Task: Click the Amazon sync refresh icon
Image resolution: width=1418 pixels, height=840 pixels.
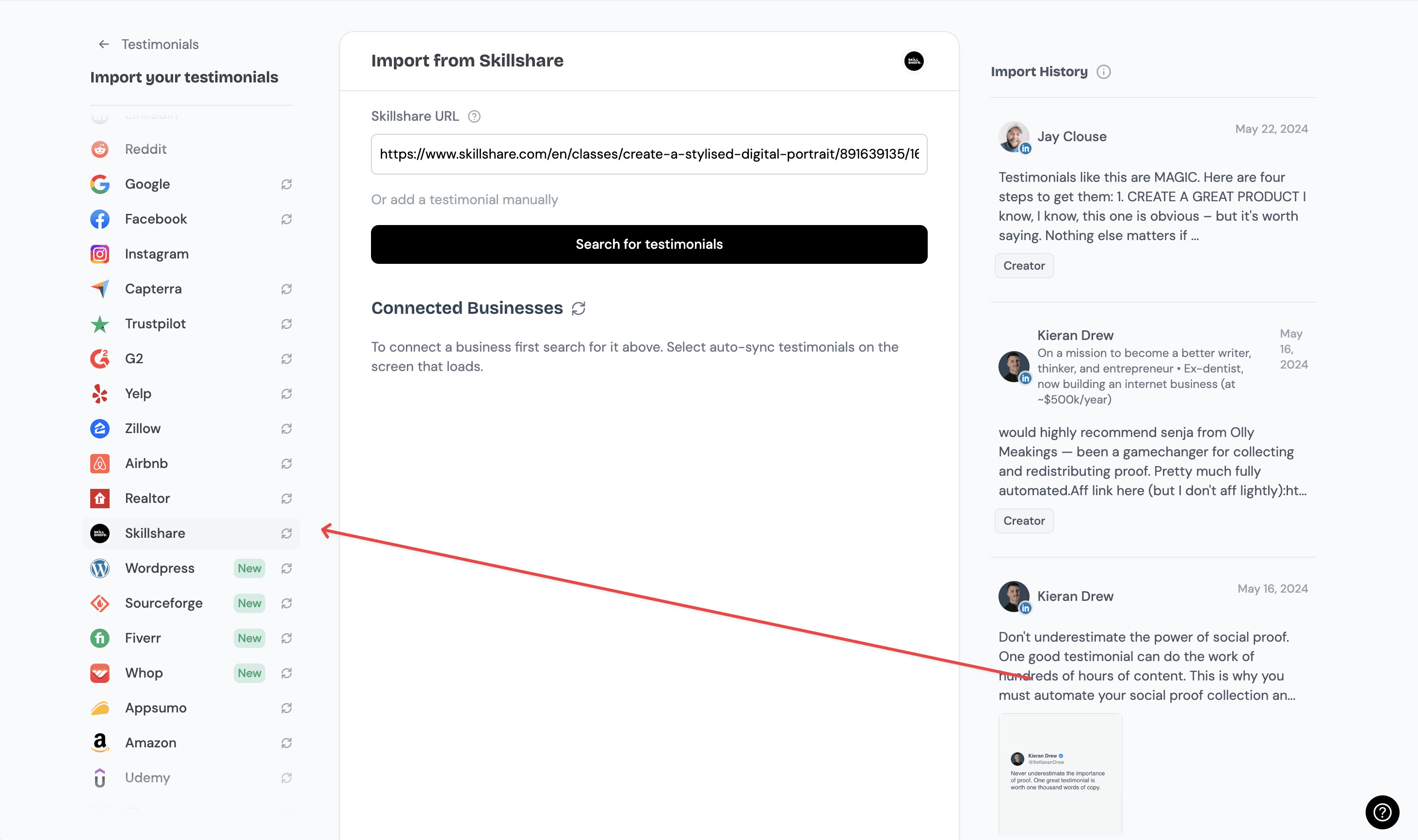Action: click(x=287, y=742)
